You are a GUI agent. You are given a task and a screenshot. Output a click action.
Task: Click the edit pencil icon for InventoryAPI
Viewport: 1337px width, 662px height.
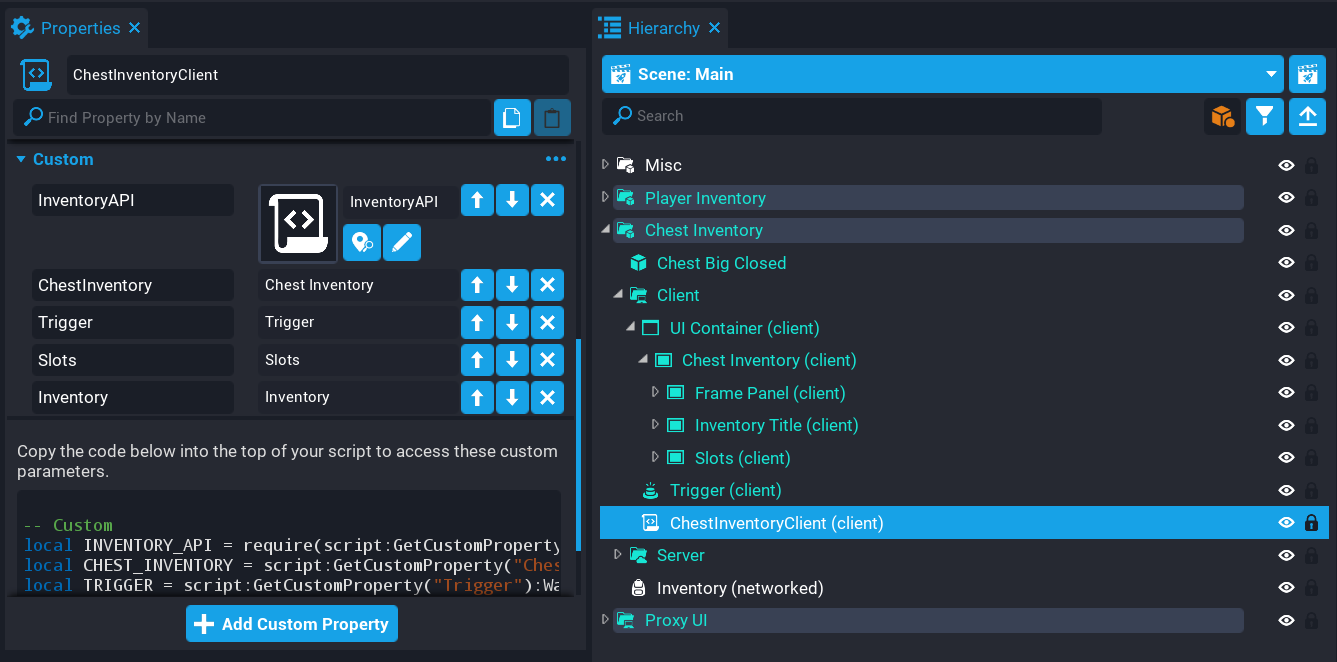(402, 242)
